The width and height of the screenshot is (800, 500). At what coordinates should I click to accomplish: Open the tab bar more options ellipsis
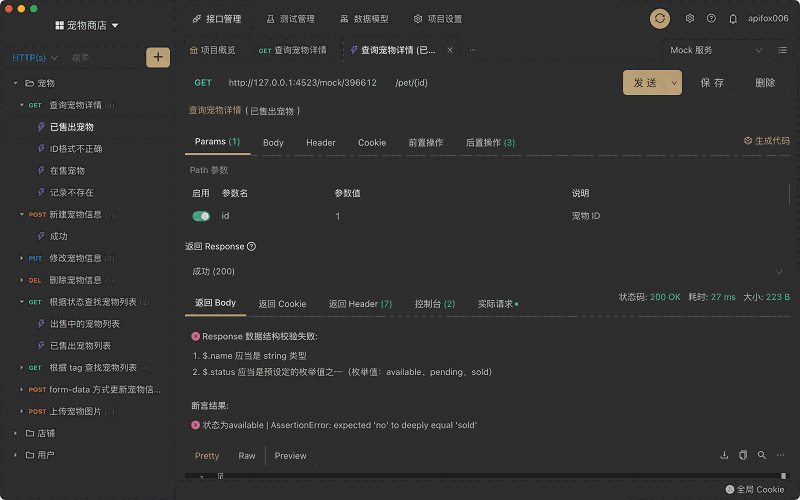tap(473, 50)
